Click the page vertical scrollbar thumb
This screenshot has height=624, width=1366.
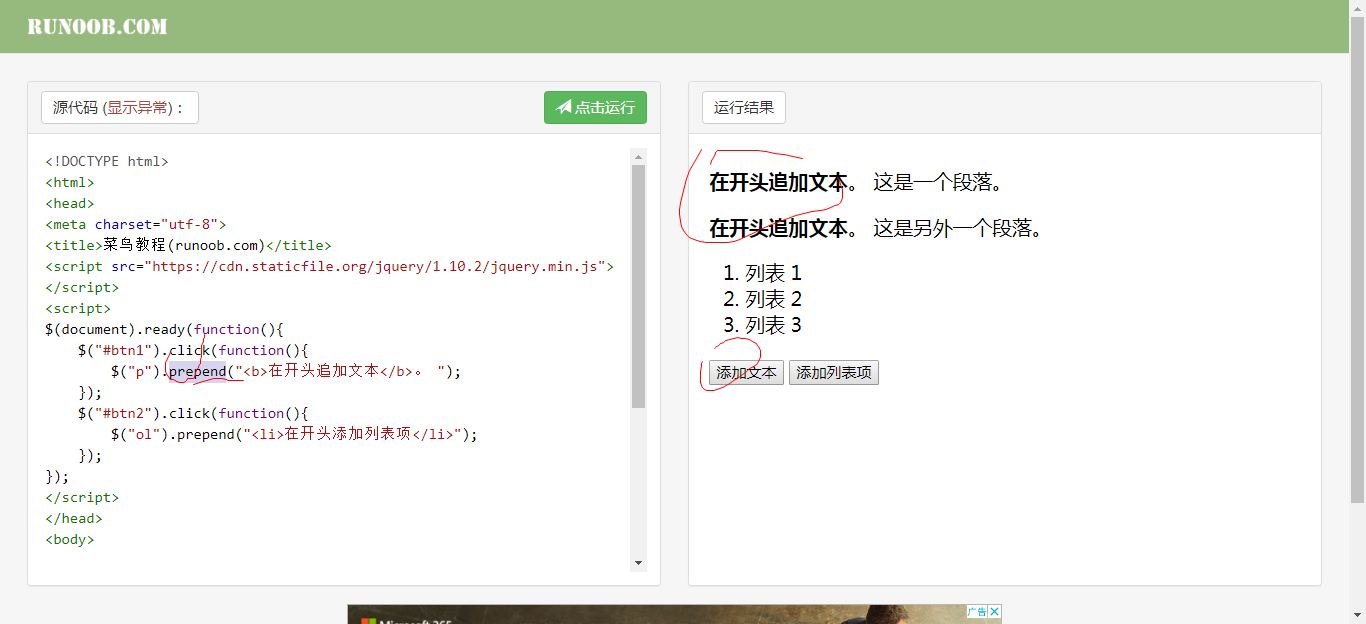click(x=1357, y=258)
